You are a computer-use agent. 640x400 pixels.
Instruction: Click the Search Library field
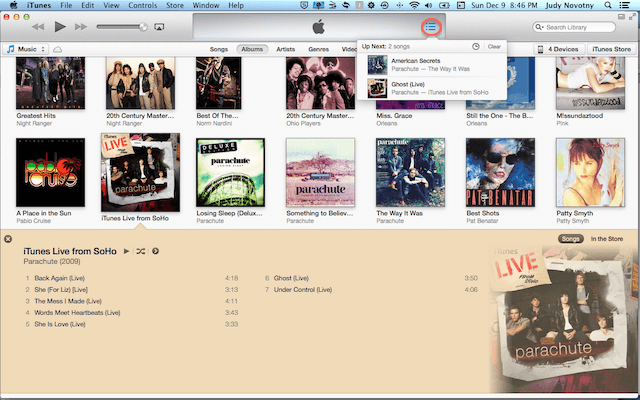pyautogui.click(x=574, y=27)
